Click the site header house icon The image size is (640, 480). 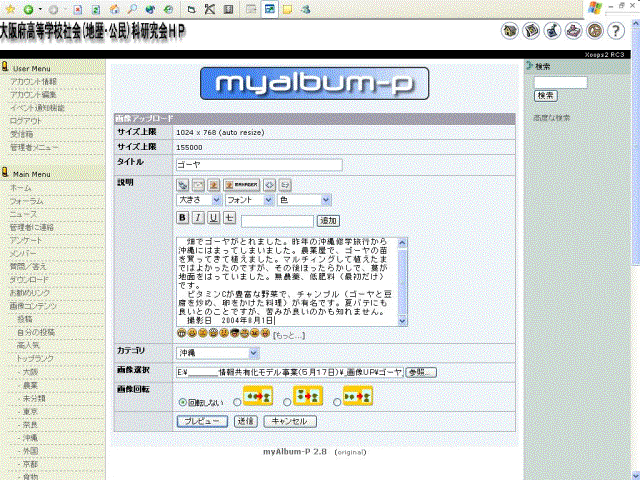[509, 31]
